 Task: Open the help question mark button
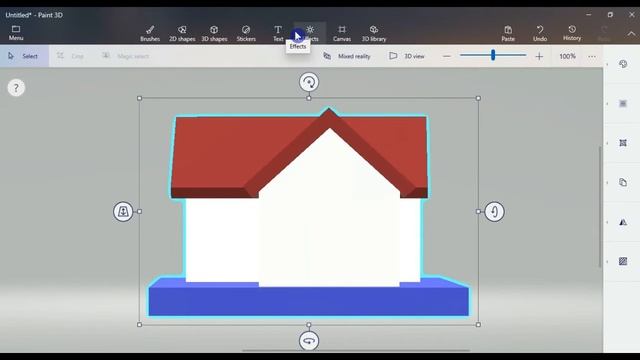click(16, 88)
